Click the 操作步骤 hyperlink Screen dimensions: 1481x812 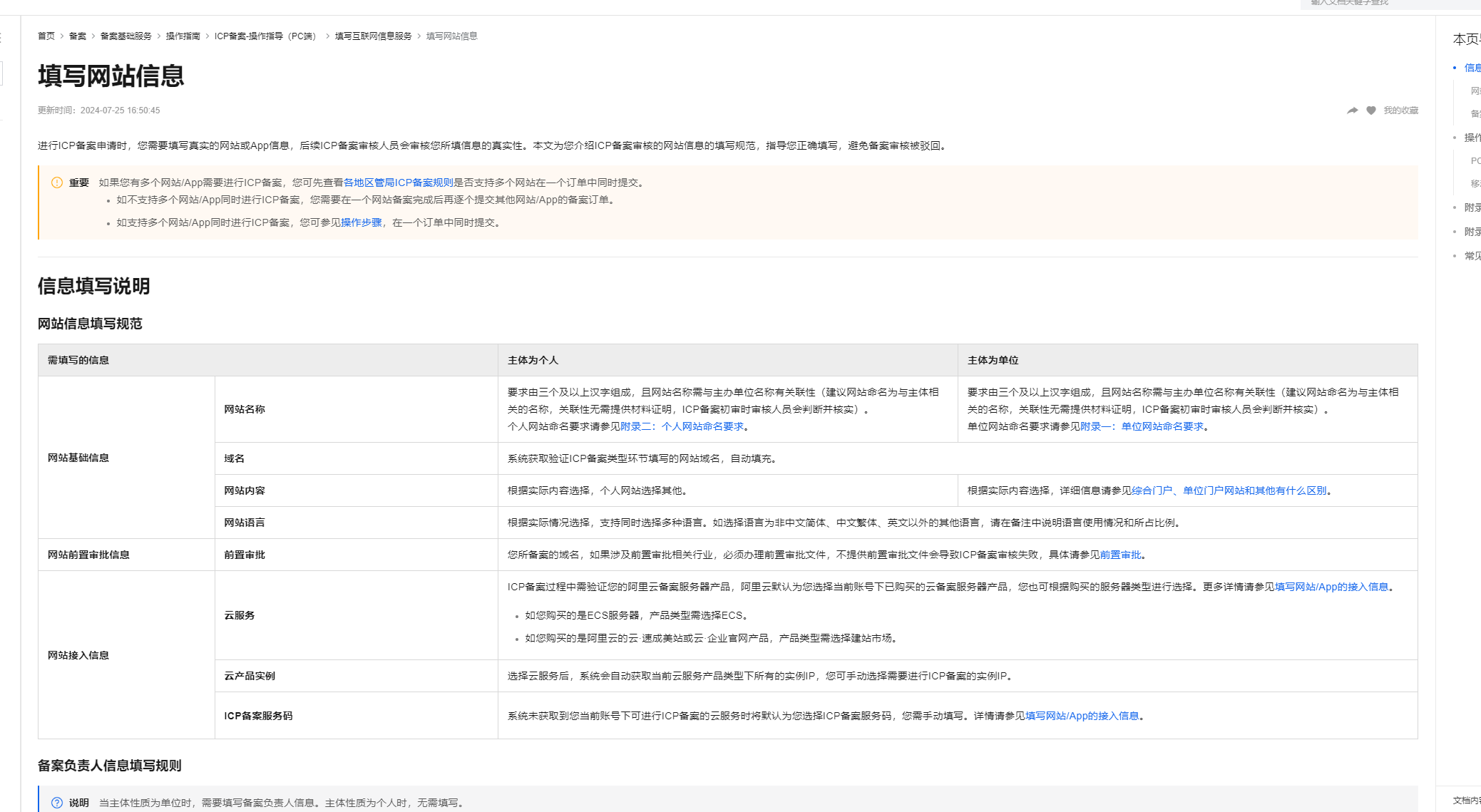(x=361, y=222)
